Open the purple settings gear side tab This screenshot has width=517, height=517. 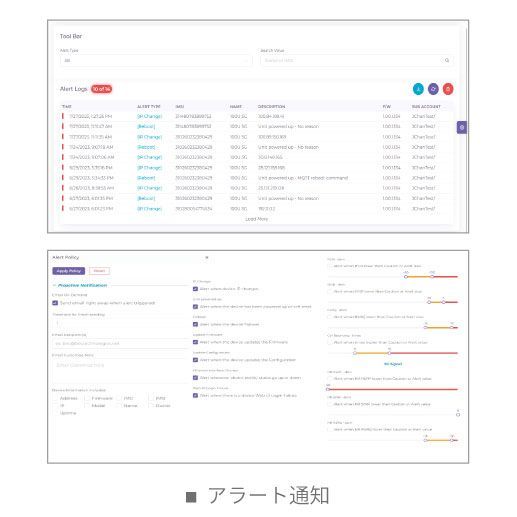(462, 127)
